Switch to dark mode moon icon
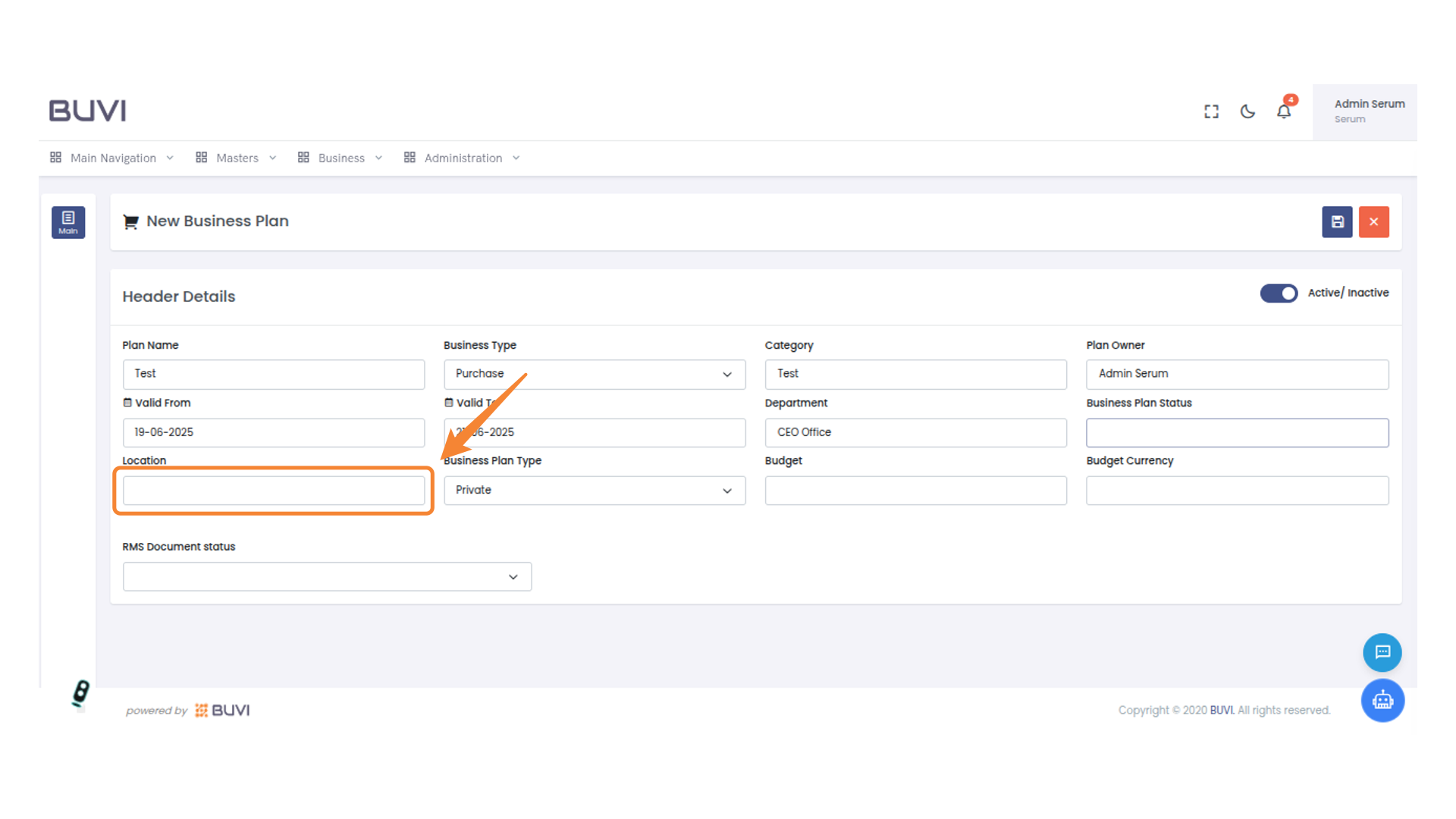 coord(1247,111)
